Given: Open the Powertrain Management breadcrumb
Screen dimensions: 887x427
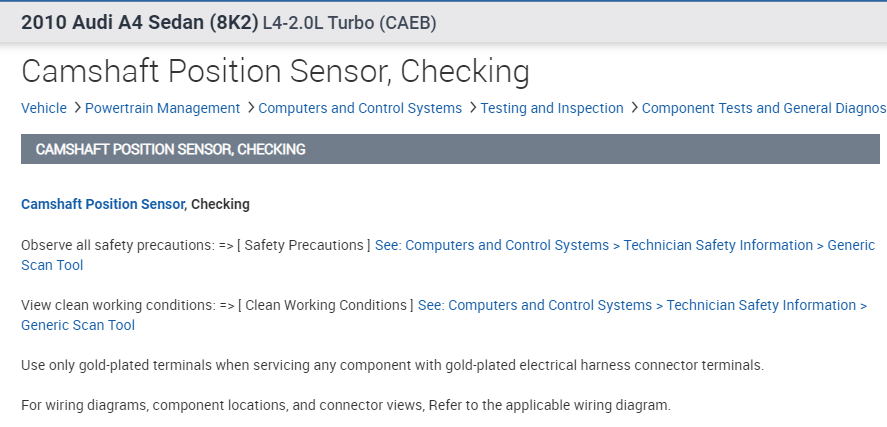Looking at the screenshot, I should (x=162, y=108).
